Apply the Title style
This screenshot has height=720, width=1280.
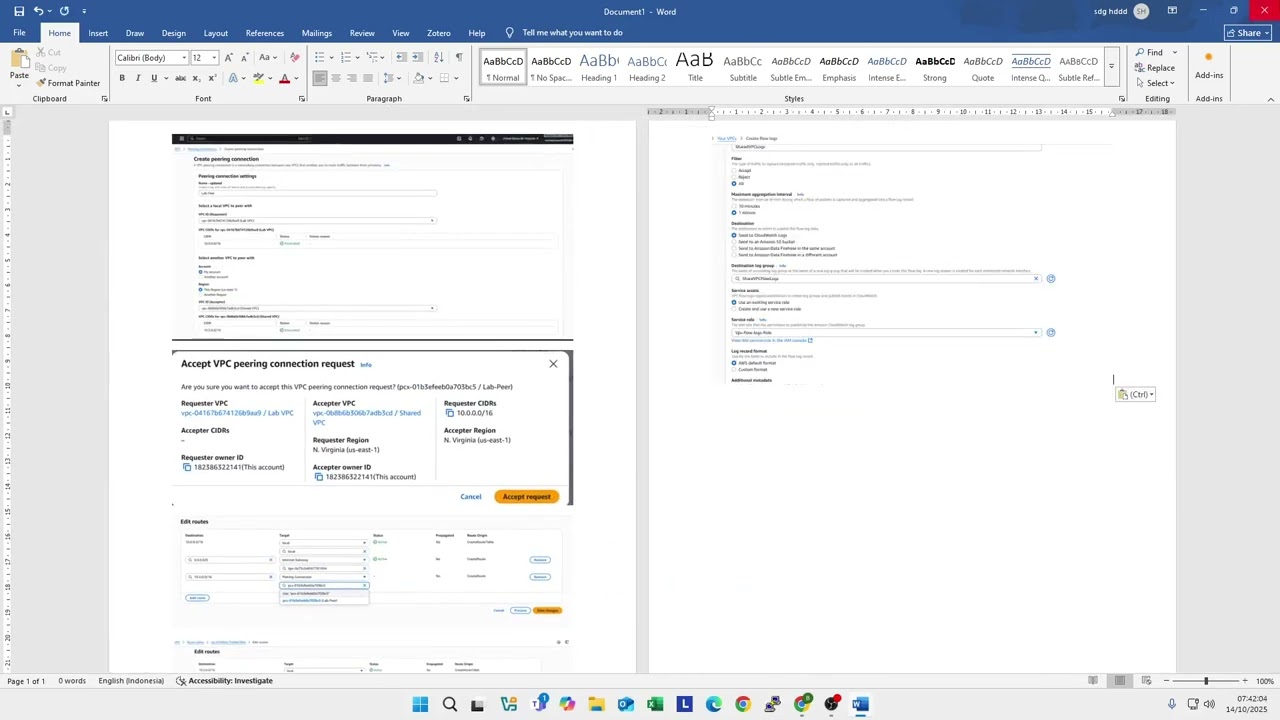(x=695, y=67)
